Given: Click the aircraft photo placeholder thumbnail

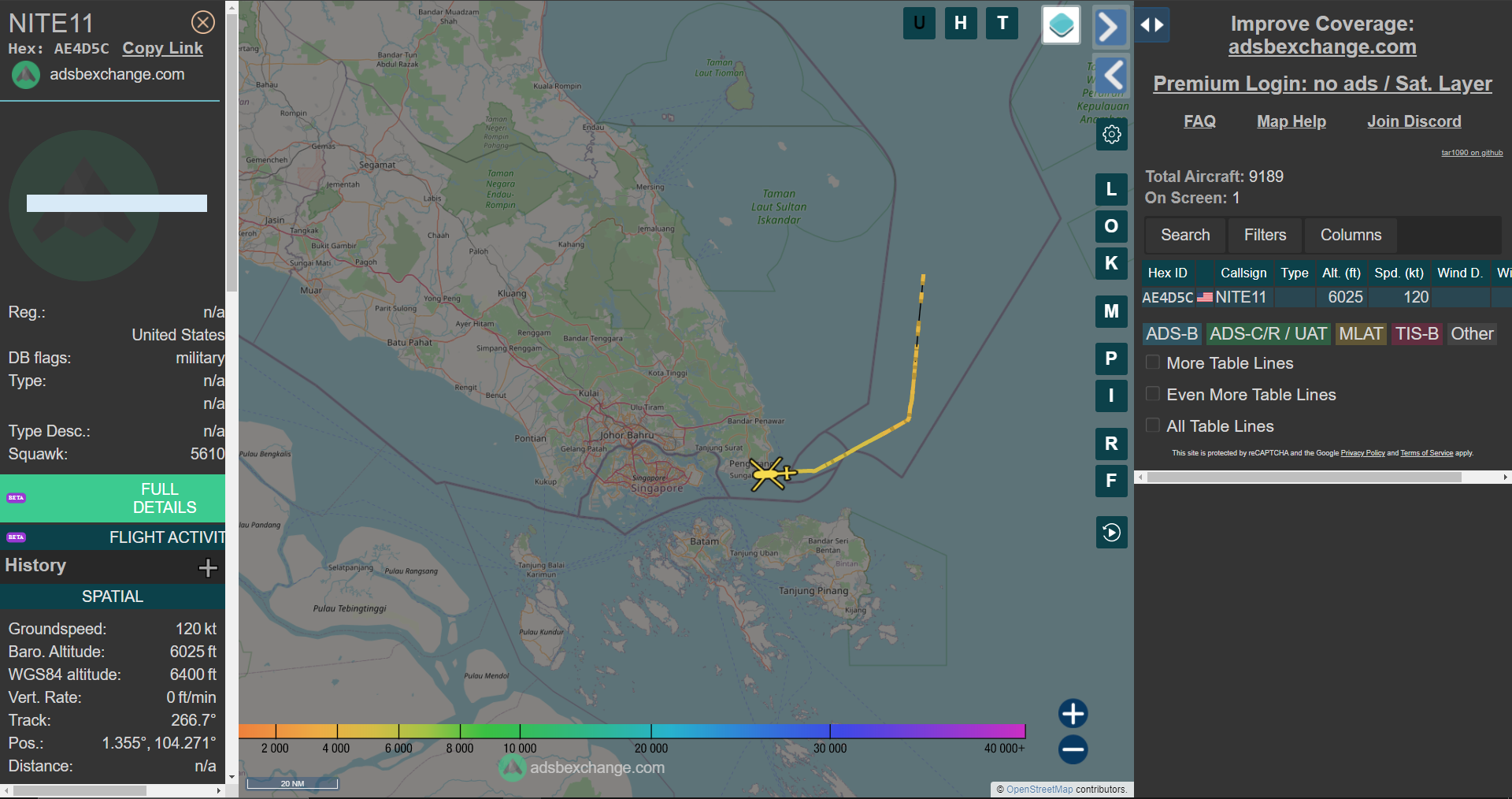Looking at the screenshot, I should [x=85, y=205].
